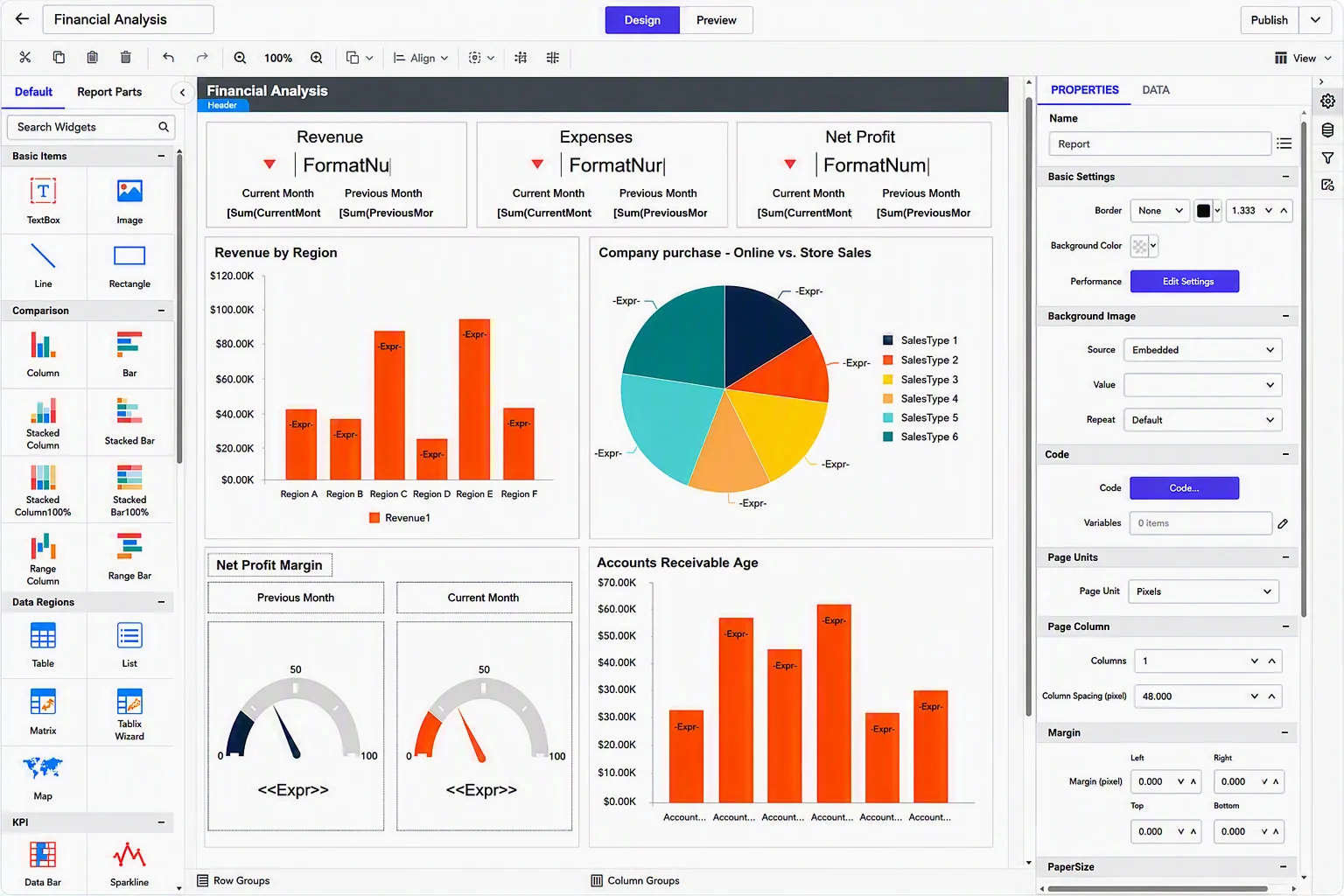Click the edit pencil beside Variables

click(x=1283, y=523)
